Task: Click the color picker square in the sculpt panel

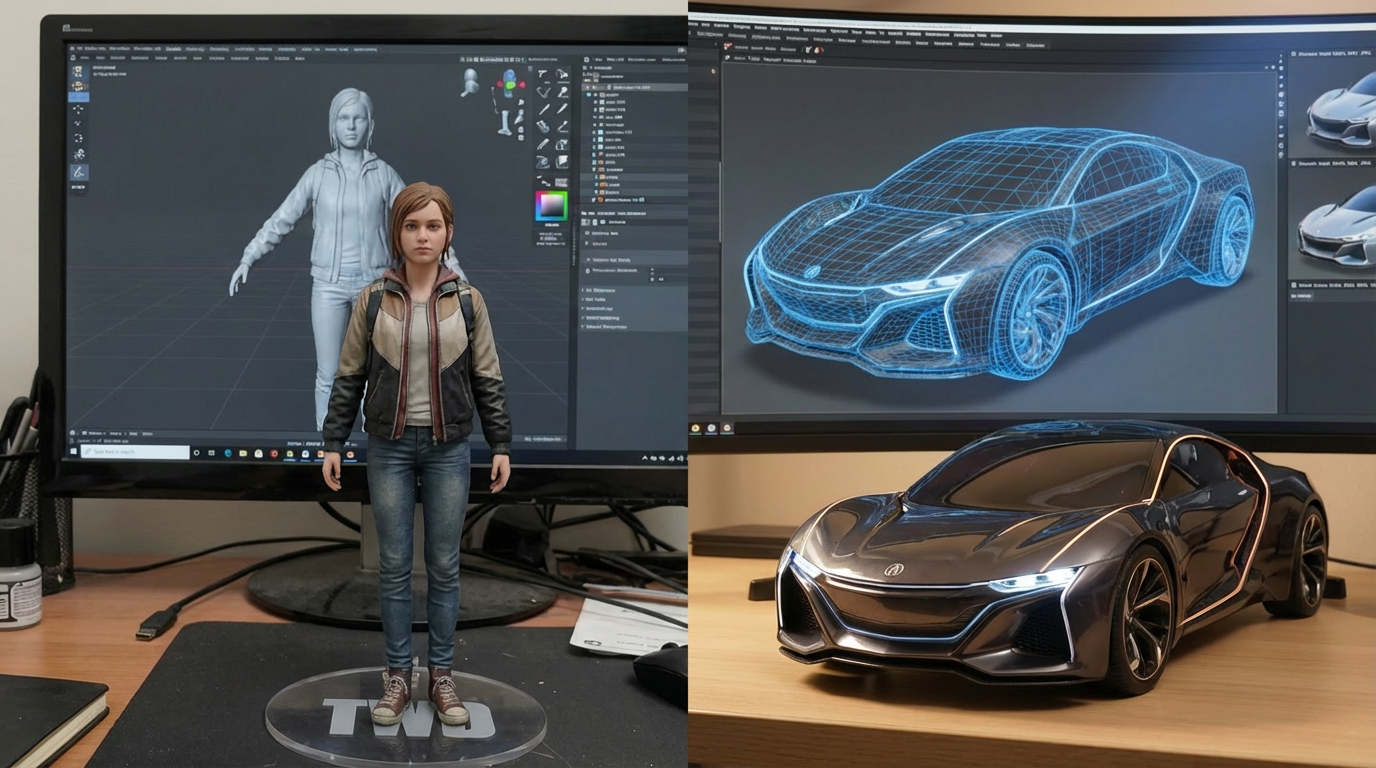Action: click(x=551, y=206)
